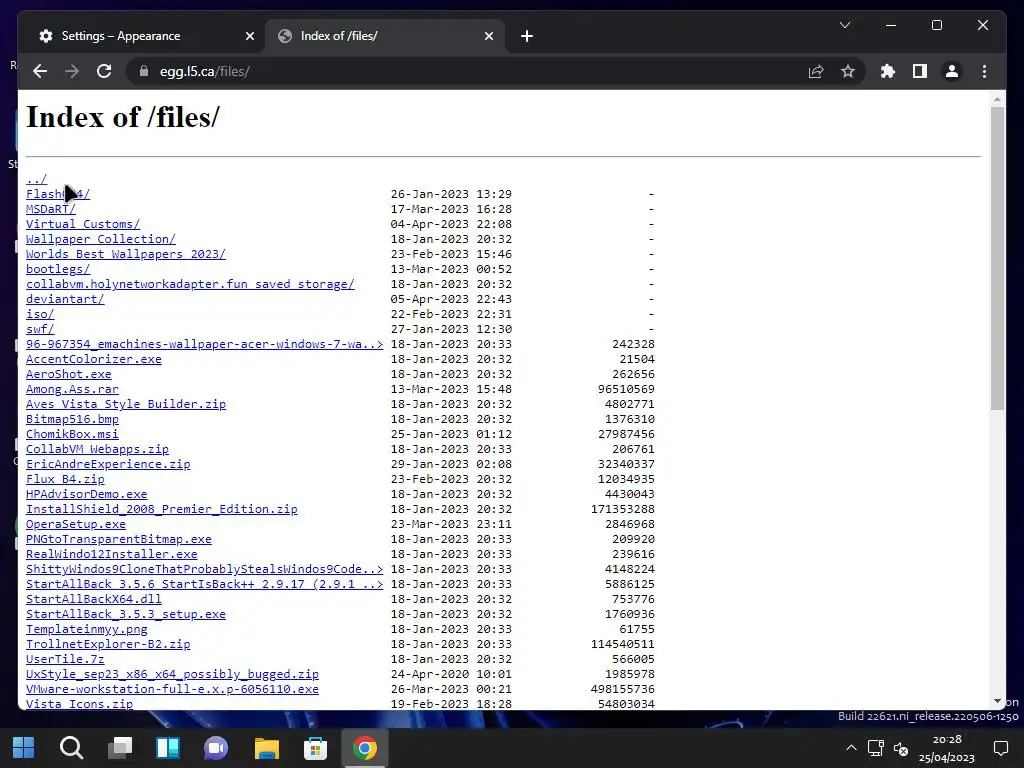Open File Explorer from the taskbar
1024x768 pixels.
point(266,748)
